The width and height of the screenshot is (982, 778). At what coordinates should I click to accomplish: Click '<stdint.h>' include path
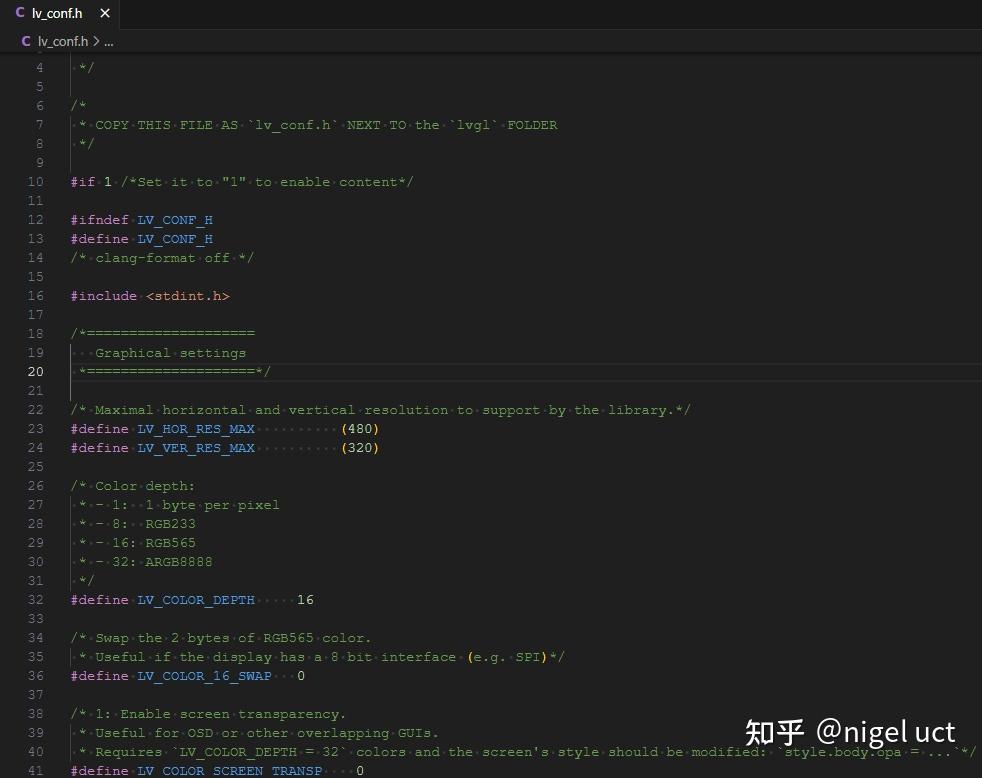pyautogui.click(x=188, y=296)
